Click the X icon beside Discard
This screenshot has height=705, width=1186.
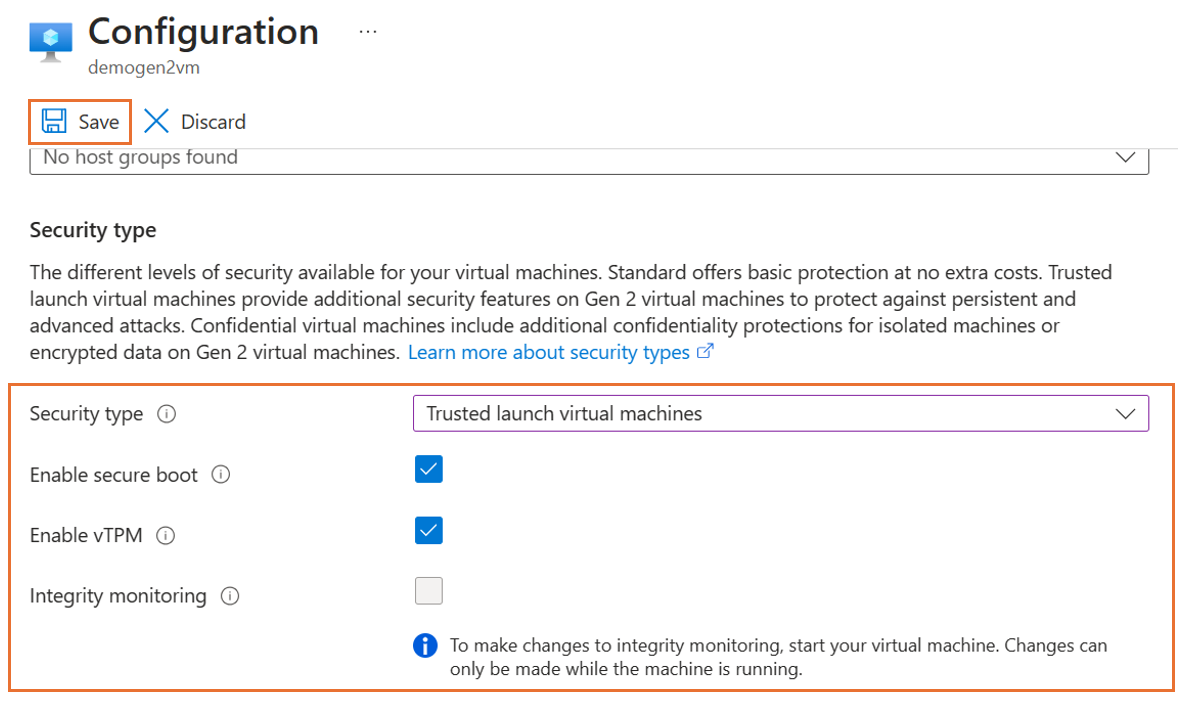point(156,121)
